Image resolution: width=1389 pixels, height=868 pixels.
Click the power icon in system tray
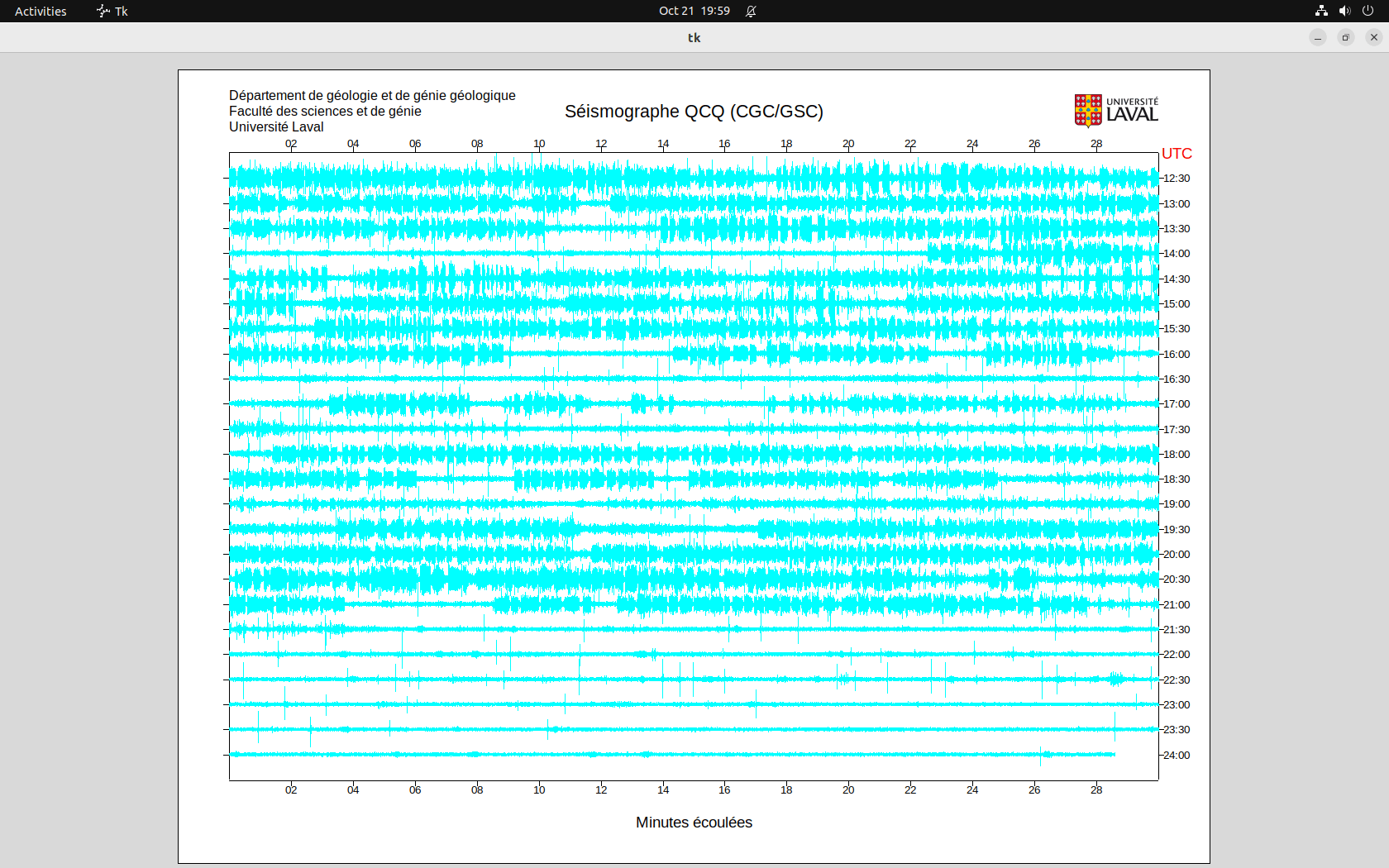point(1368,11)
